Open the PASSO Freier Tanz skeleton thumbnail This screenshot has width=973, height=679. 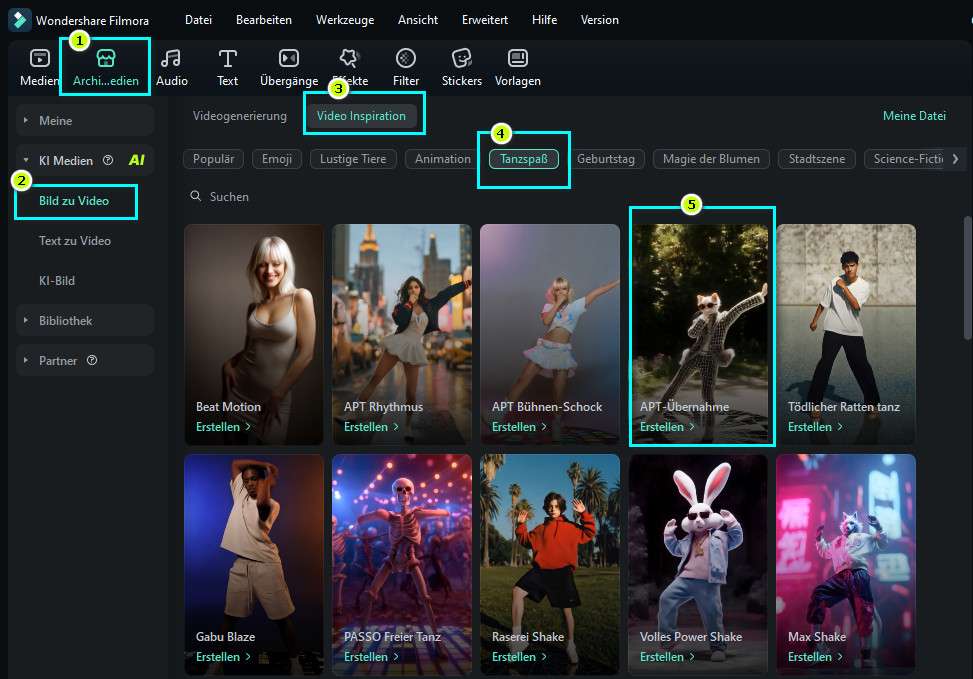pyautogui.click(x=402, y=564)
